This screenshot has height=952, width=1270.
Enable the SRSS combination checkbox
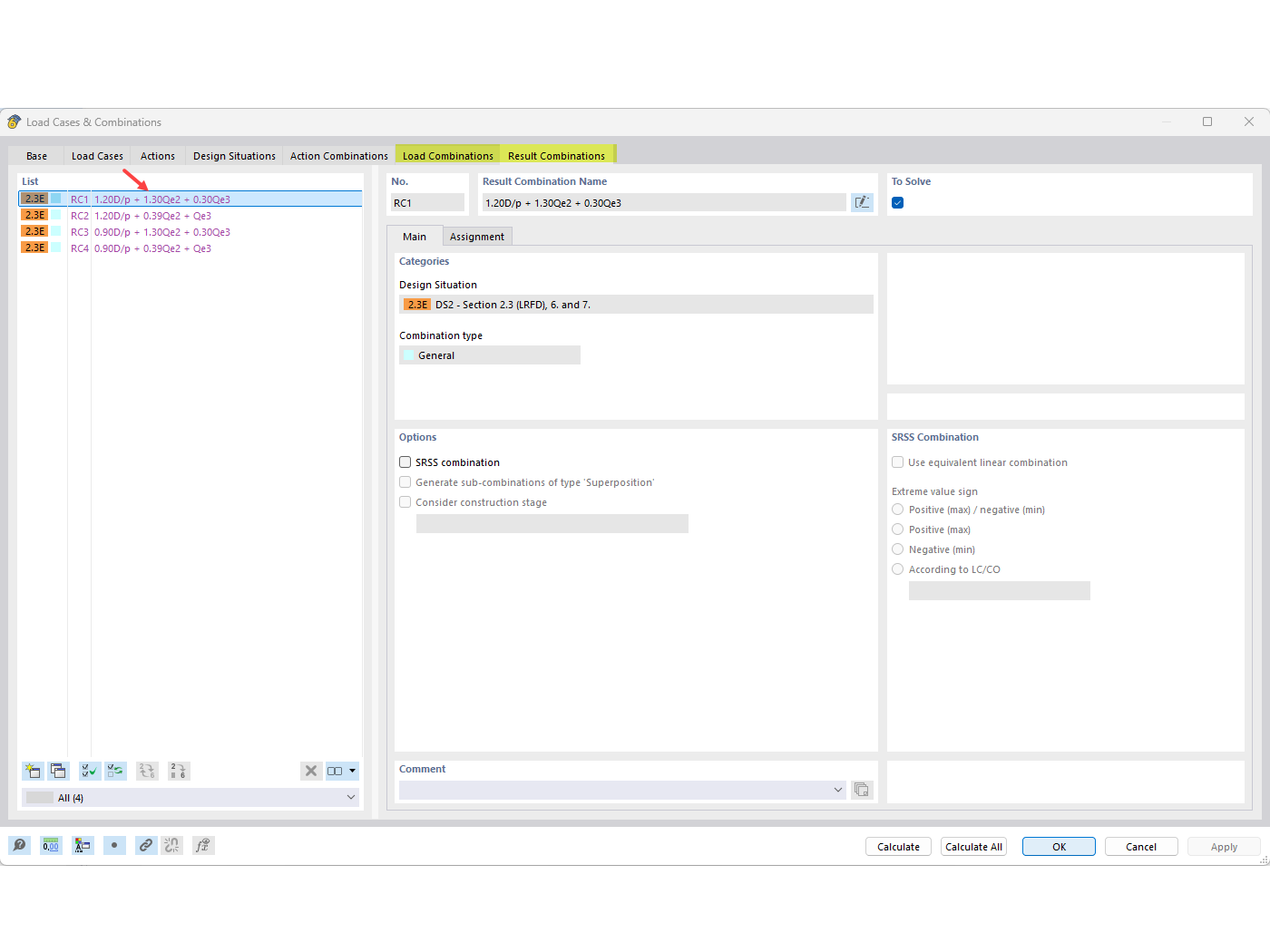405,462
